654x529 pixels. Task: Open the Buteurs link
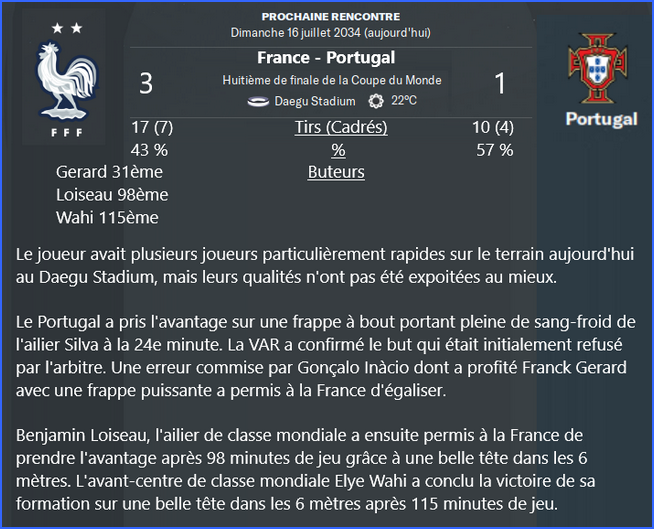pyautogui.click(x=336, y=172)
